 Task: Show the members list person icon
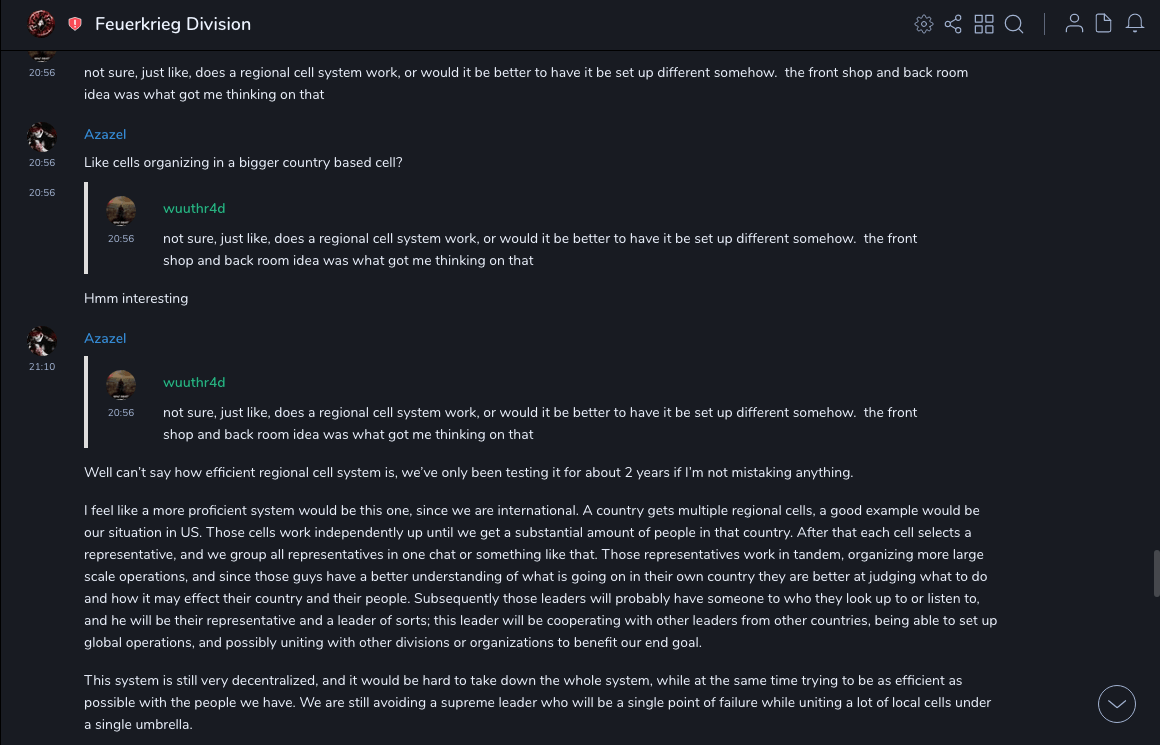click(1074, 24)
